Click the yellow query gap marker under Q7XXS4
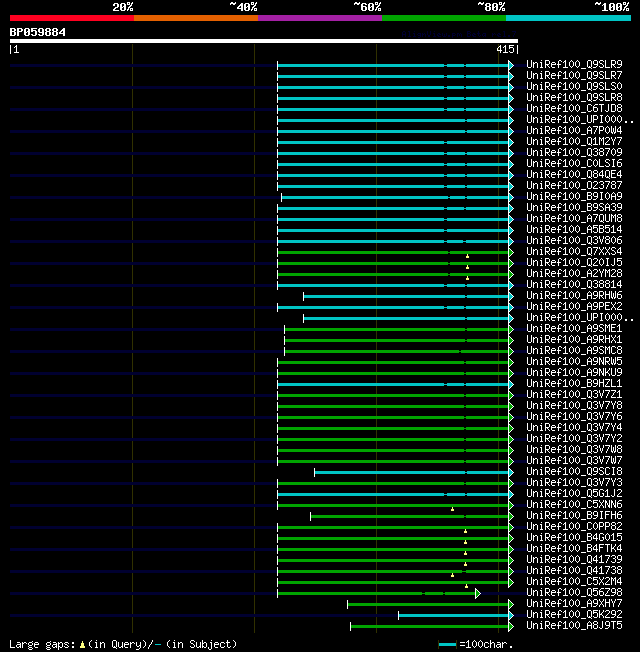This screenshot has width=640, height=652. 467,256
